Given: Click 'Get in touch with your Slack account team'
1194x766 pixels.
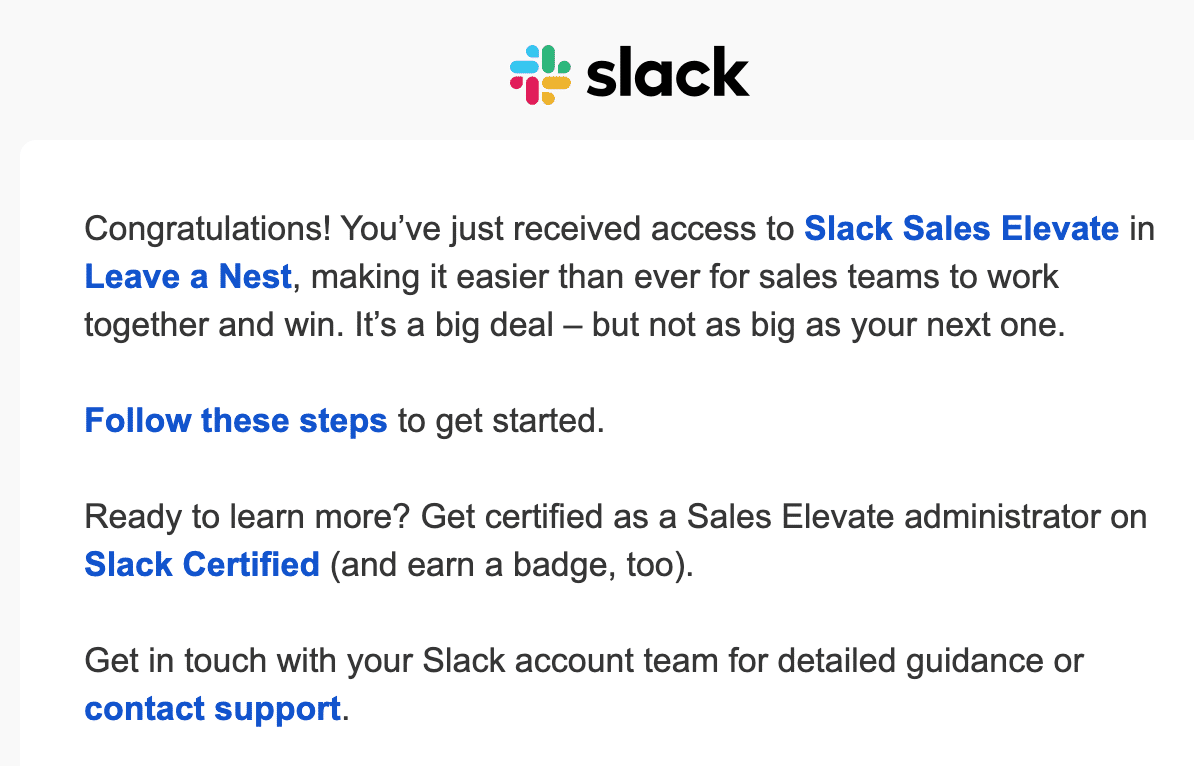Looking at the screenshot, I should (x=401, y=660).
